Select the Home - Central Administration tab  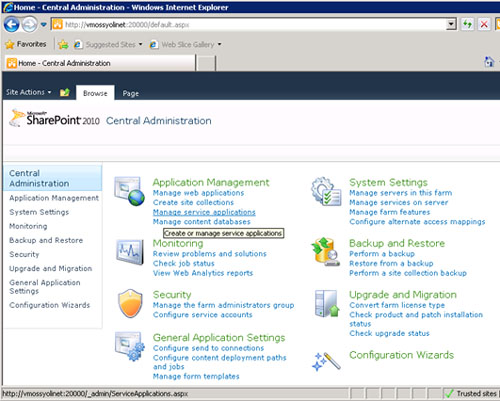pyautogui.click(x=100, y=63)
